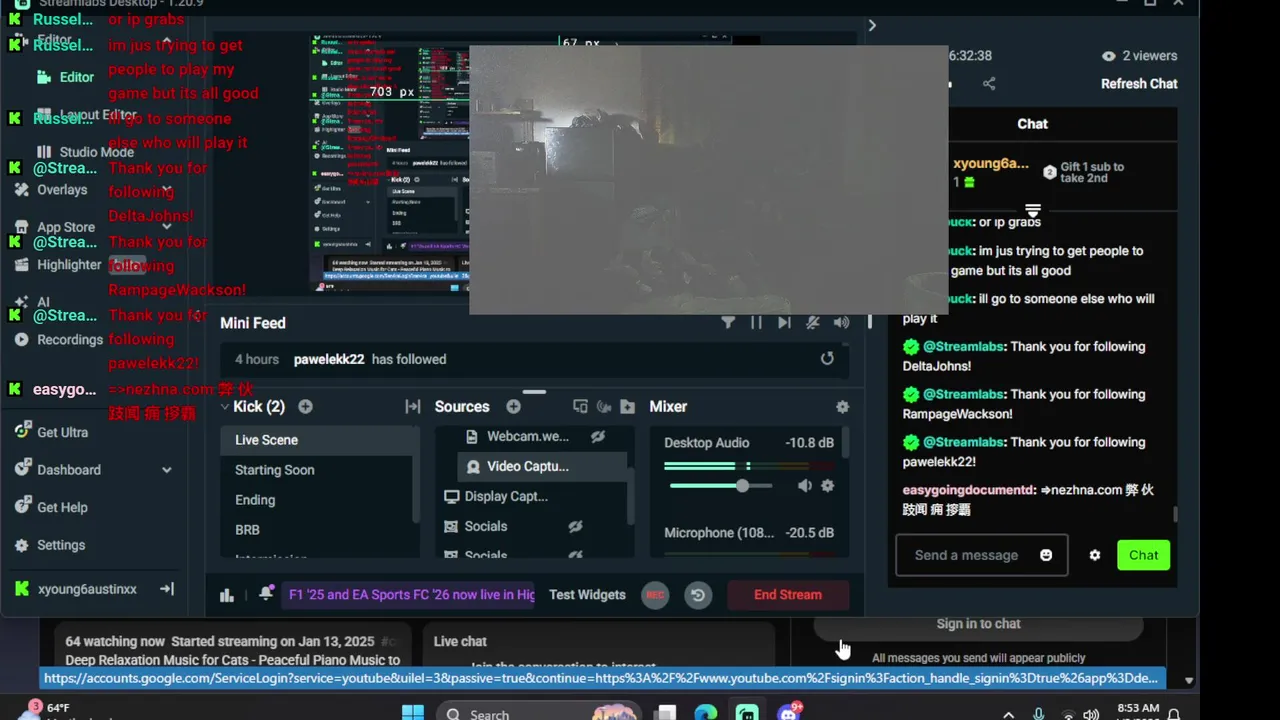This screenshot has height=720, width=1280.
Task: Open the emoji picker in chat
Action: (x=1046, y=555)
